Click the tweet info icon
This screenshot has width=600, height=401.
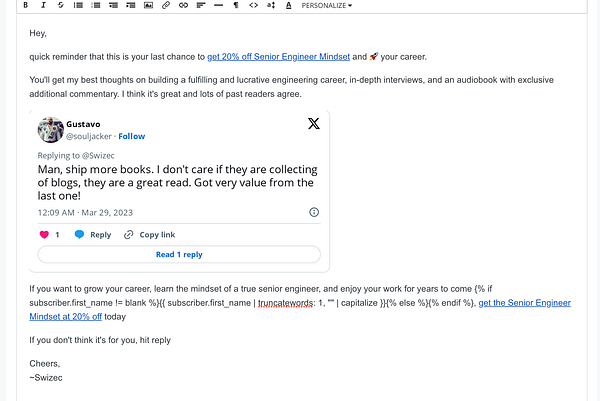tap(314, 212)
